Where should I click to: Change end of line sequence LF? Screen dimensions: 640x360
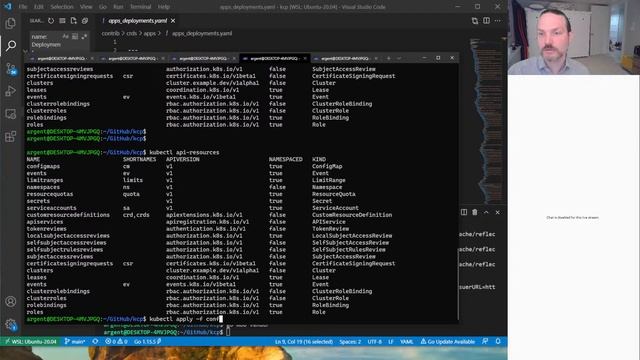(391, 342)
